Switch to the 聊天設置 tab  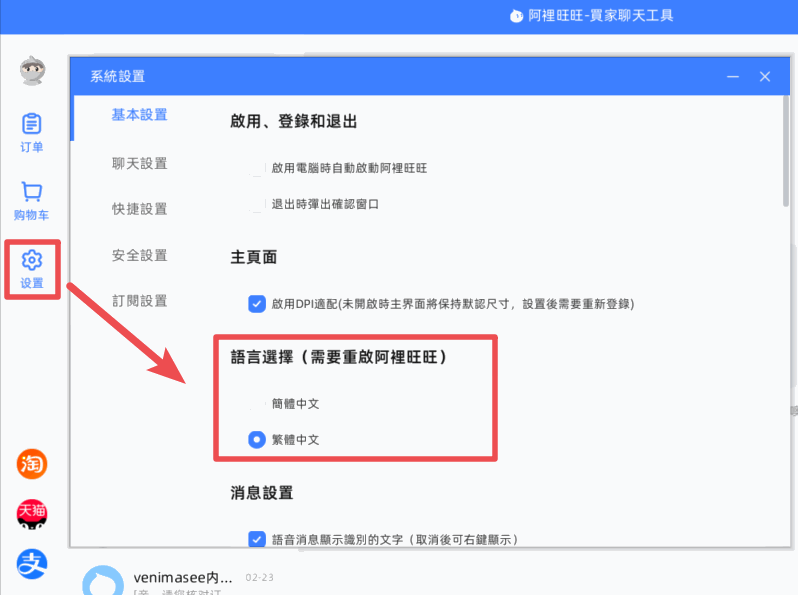pos(139,164)
